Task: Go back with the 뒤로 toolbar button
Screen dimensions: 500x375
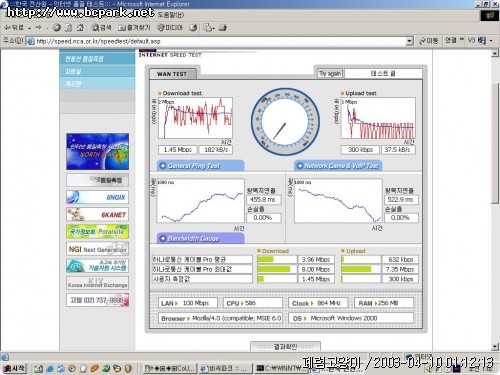Action: coord(14,28)
